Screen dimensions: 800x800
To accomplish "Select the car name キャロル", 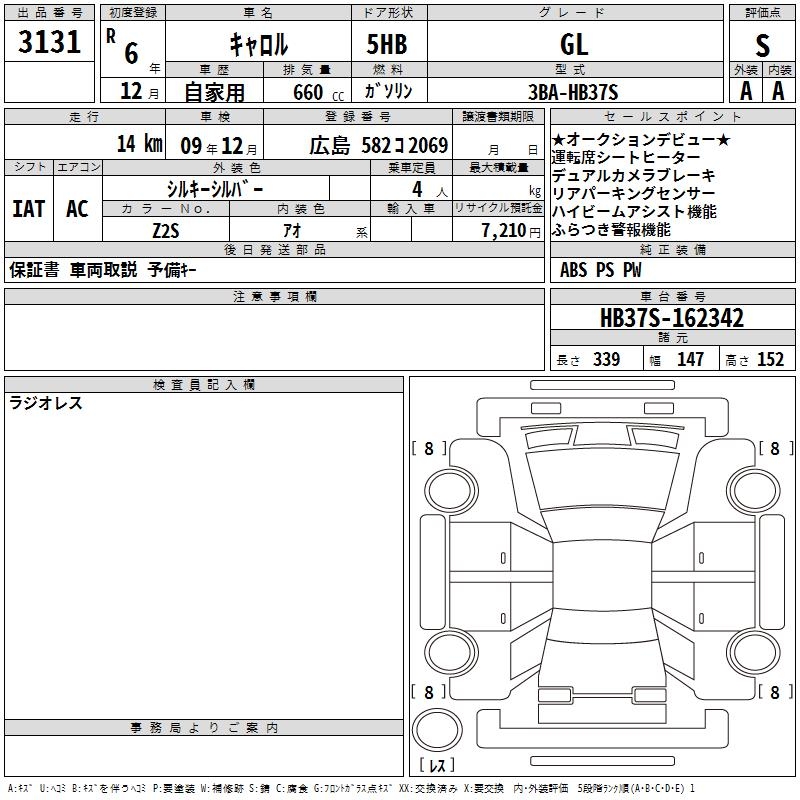I will click(x=259, y=44).
